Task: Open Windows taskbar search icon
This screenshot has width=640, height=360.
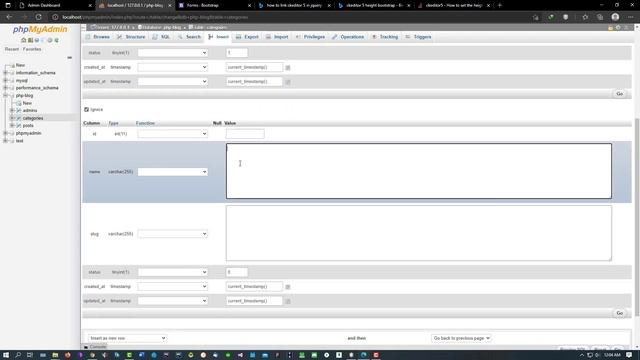Action: point(18,355)
